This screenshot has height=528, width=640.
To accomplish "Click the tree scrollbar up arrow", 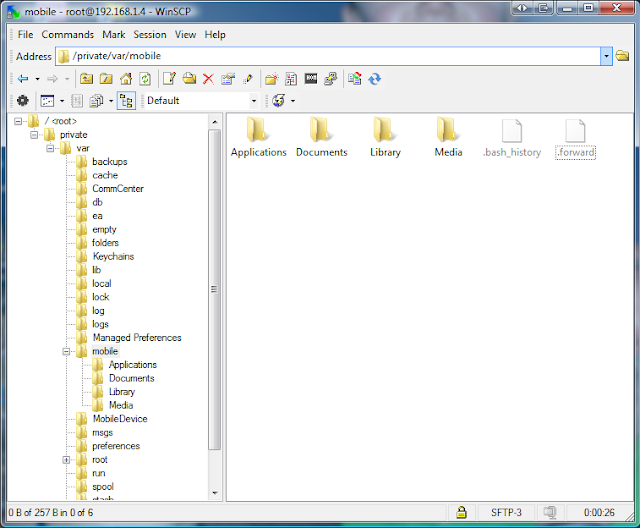I will [x=215, y=122].
